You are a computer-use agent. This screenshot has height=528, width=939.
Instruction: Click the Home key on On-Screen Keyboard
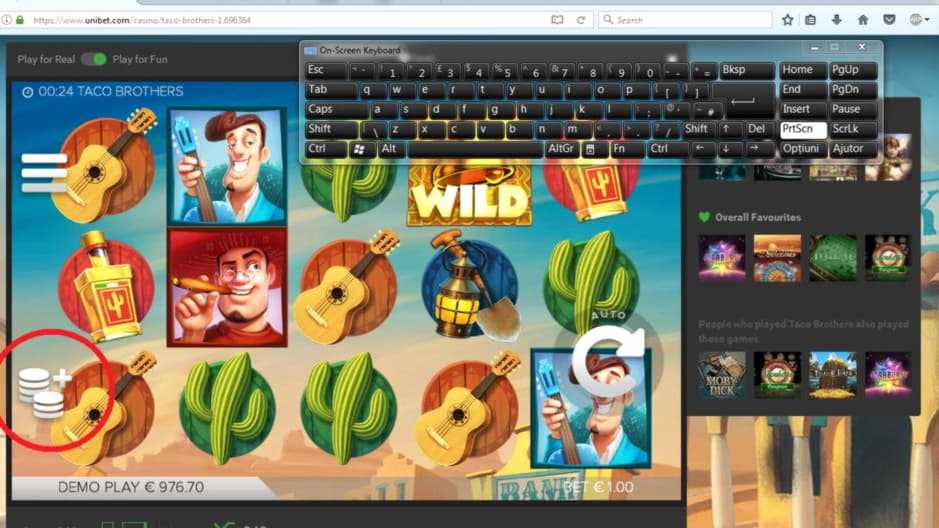(x=802, y=71)
